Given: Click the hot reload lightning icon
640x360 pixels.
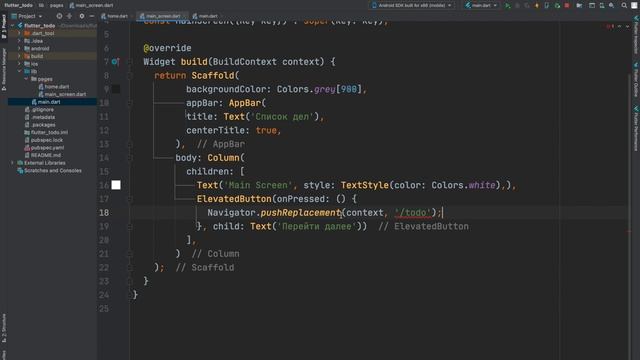Looking at the screenshot, I should [x=537, y=6].
